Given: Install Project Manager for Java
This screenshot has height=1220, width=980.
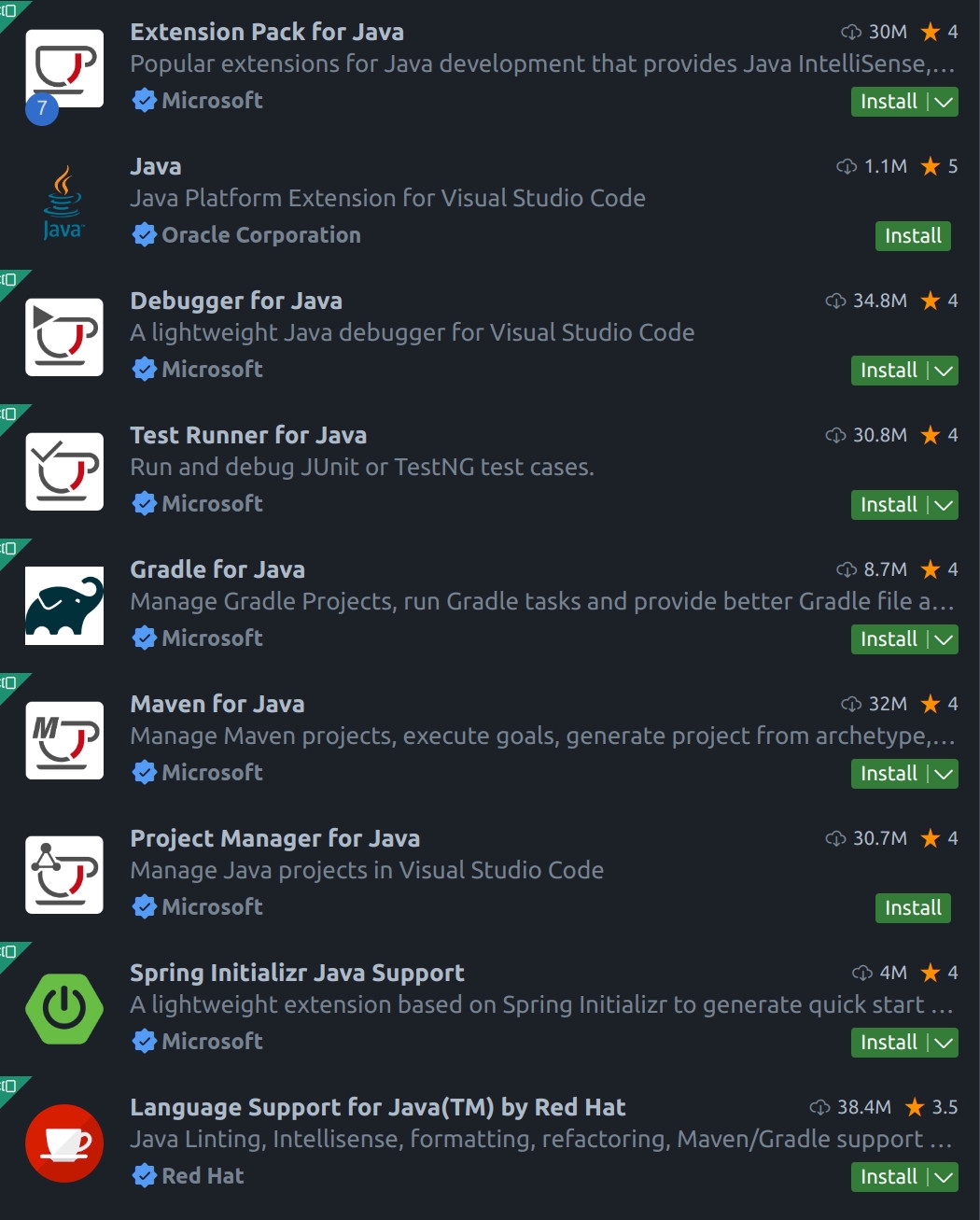Looking at the screenshot, I should (x=913, y=908).
